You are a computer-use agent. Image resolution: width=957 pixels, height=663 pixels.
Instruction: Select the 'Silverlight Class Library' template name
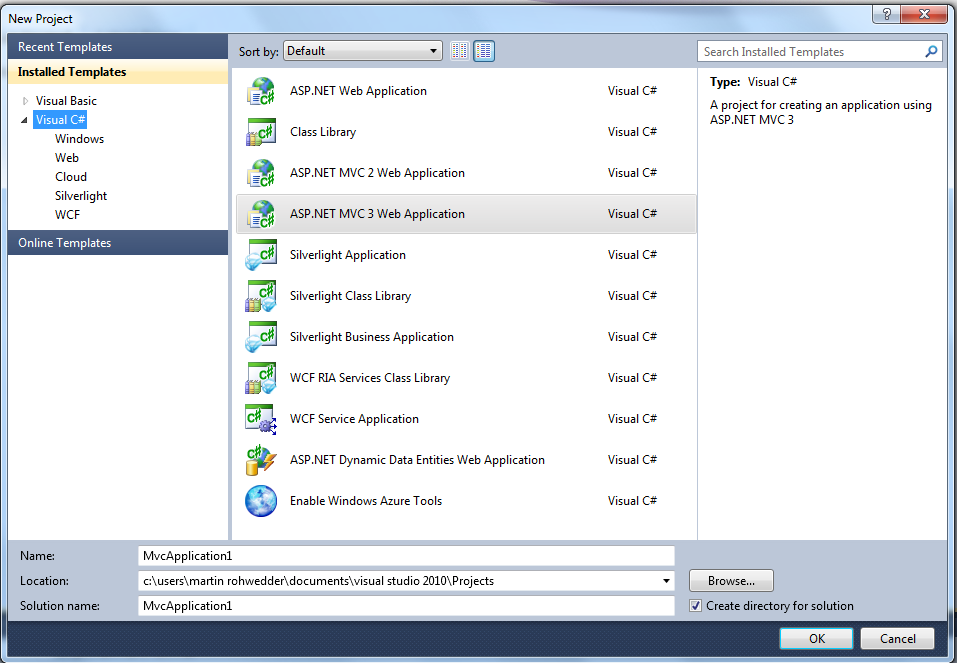tap(350, 296)
